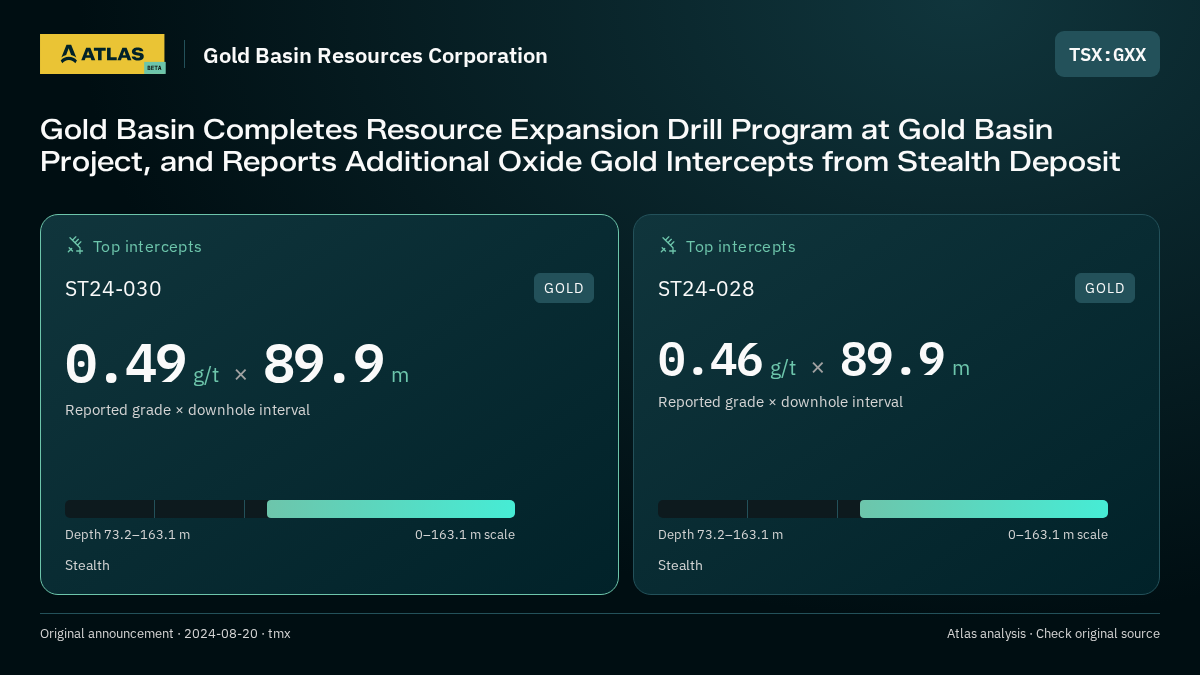The width and height of the screenshot is (1200, 675).
Task: Click the depth bar in the ST24-030 card
Action: point(290,509)
